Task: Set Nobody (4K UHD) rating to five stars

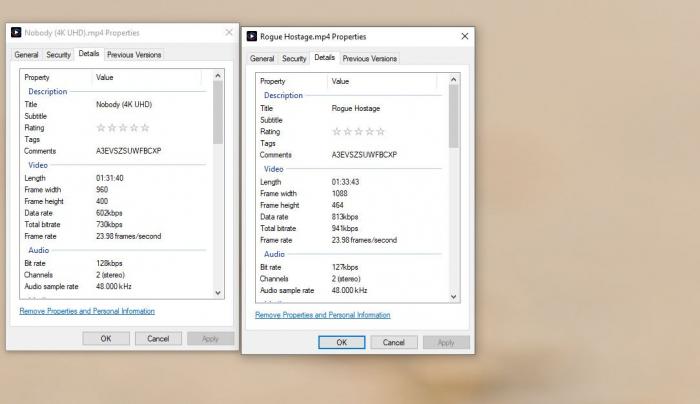Action: coord(145,128)
